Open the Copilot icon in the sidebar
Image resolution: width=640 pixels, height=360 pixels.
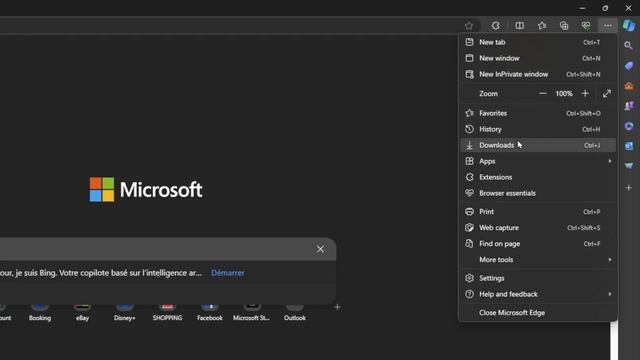click(629, 25)
